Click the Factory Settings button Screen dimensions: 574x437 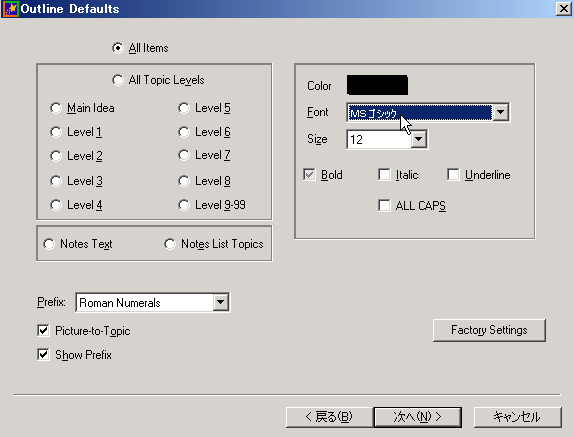489,330
